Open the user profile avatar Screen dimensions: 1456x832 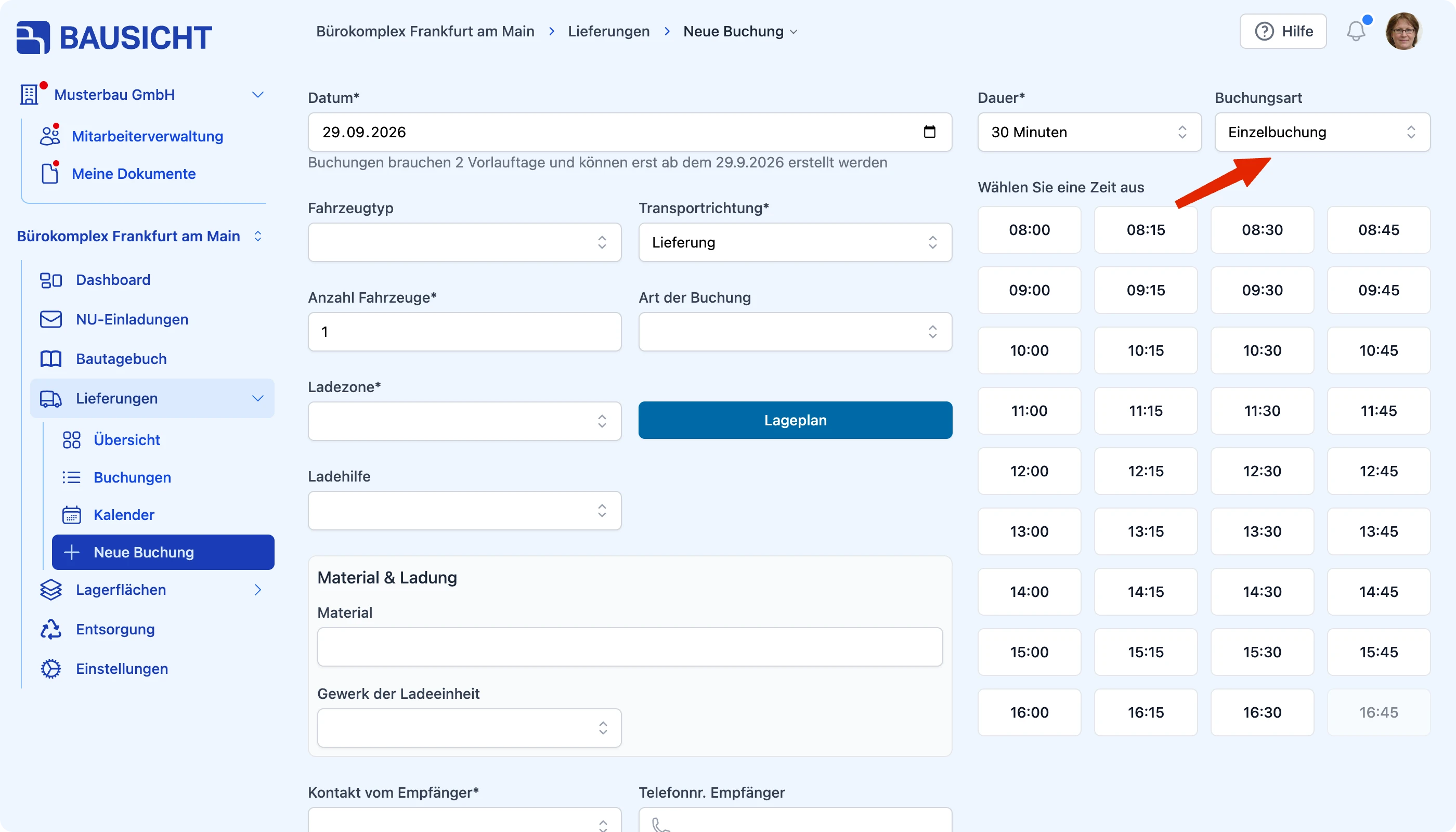pos(1403,31)
